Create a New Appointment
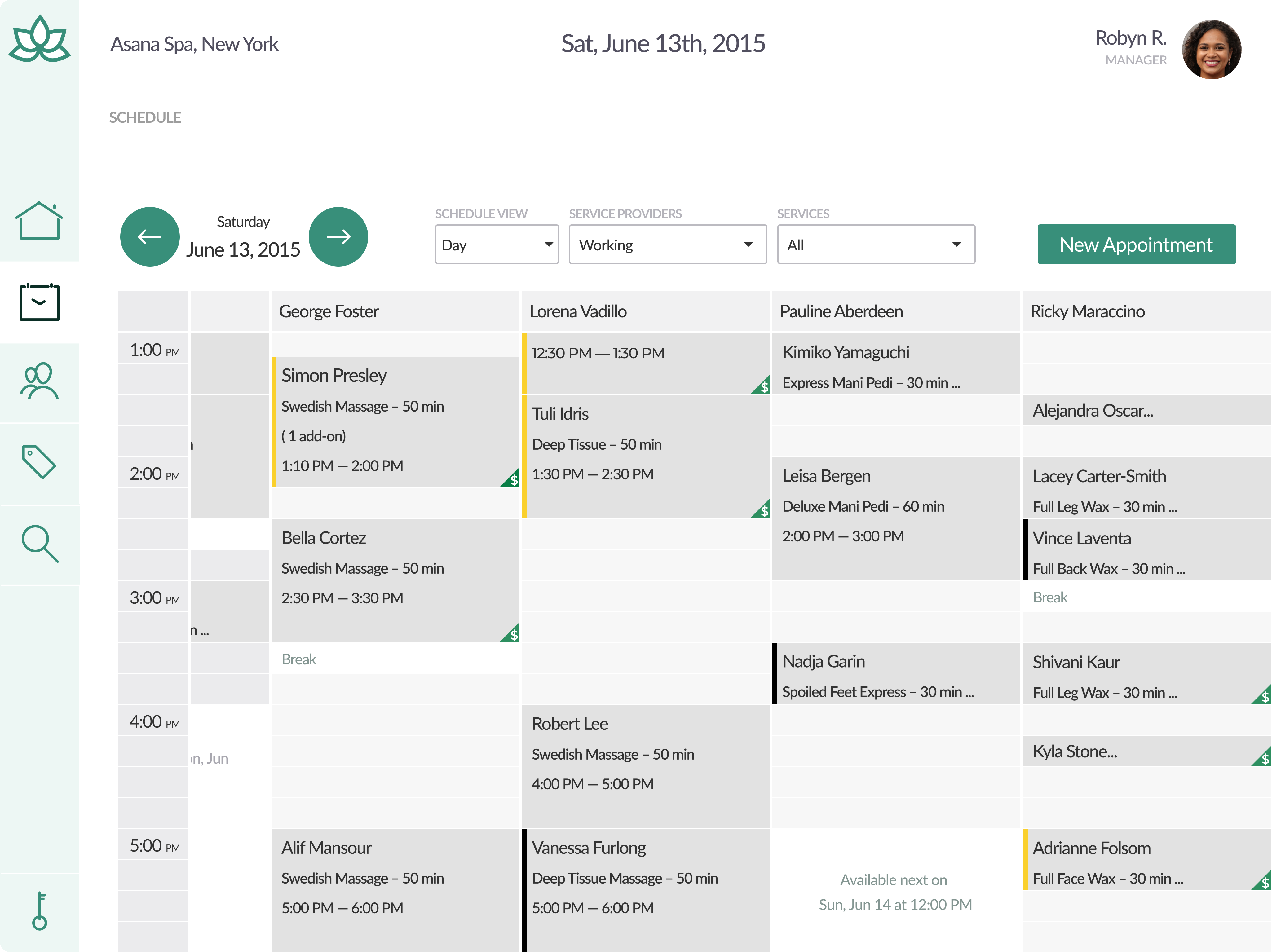This screenshot has height=952, width=1272. pyautogui.click(x=1136, y=244)
